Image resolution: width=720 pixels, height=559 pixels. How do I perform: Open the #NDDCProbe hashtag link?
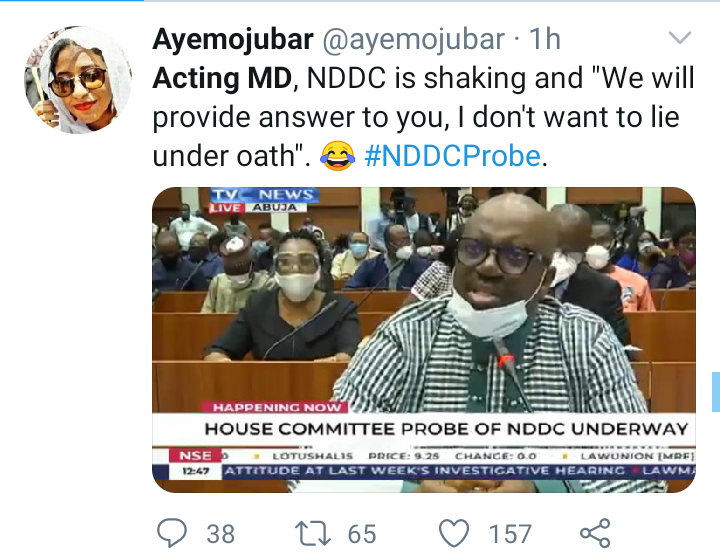[452, 156]
